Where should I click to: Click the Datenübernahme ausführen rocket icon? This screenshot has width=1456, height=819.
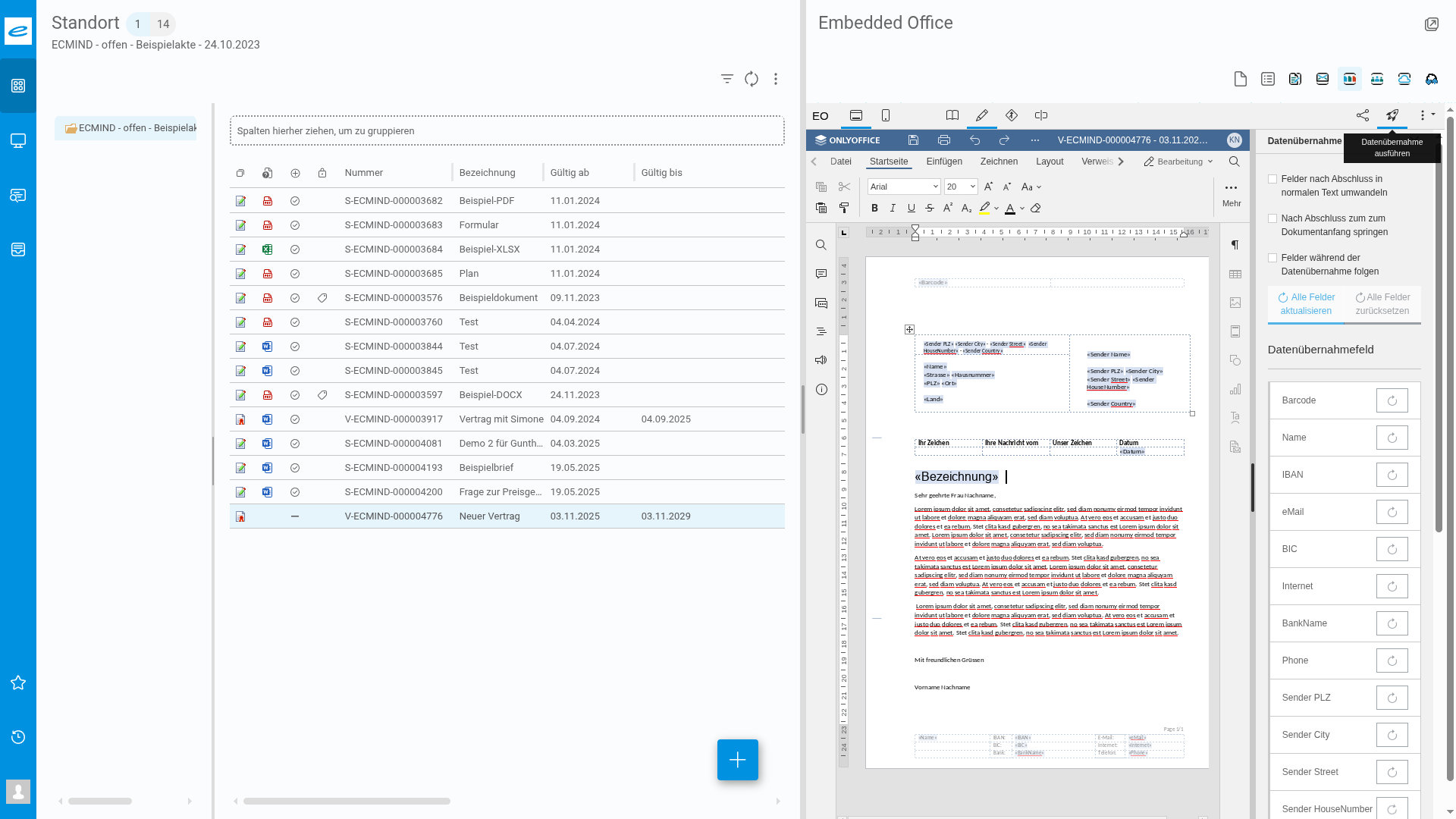click(x=1392, y=115)
